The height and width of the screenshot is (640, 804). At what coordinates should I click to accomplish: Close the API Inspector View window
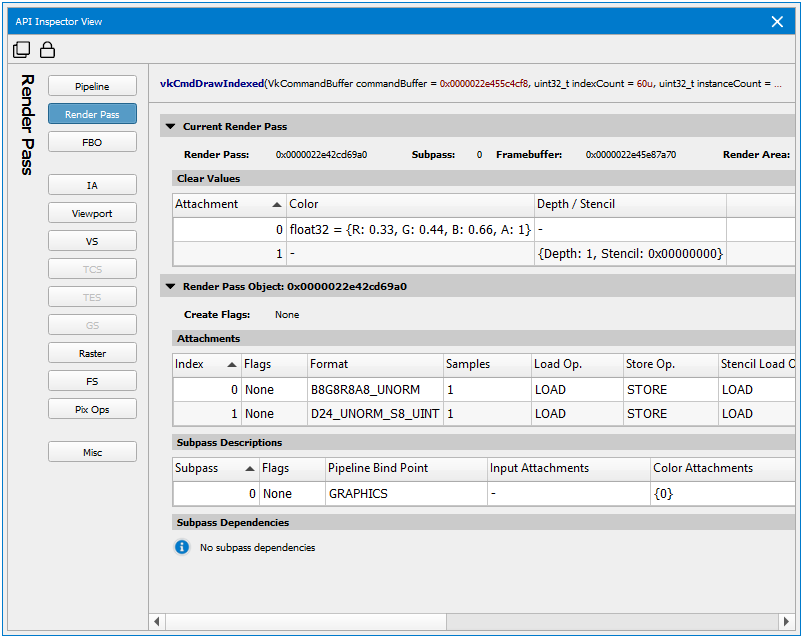[777, 21]
